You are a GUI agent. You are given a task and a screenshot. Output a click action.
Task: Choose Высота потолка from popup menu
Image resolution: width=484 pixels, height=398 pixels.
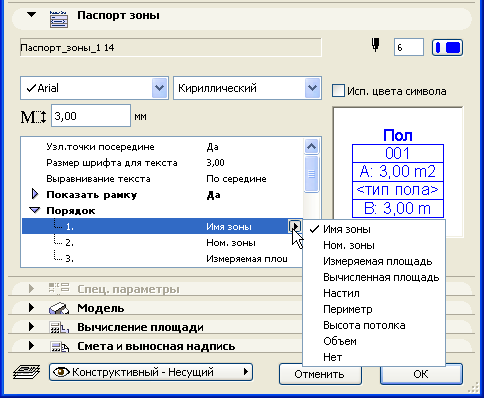click(374, 325)
